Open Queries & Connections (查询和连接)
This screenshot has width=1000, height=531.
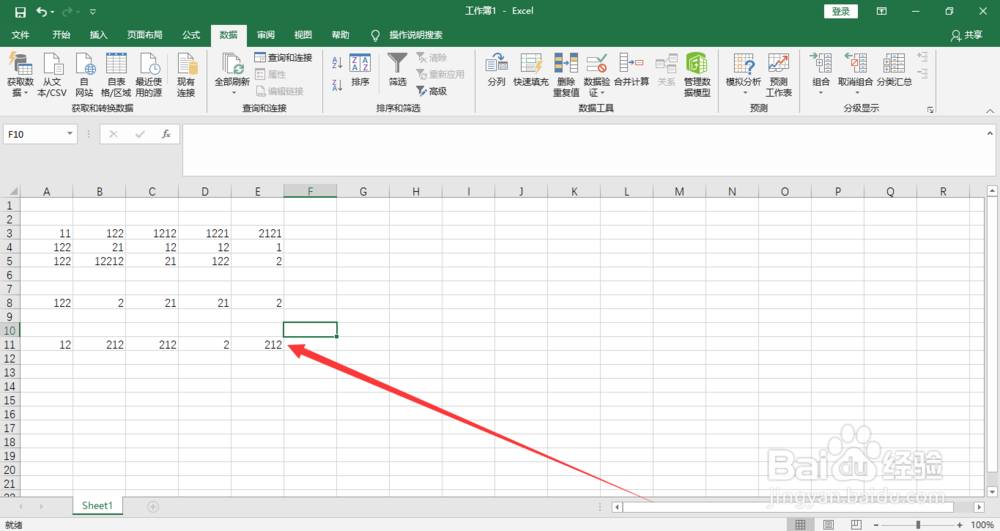(283, 57)
